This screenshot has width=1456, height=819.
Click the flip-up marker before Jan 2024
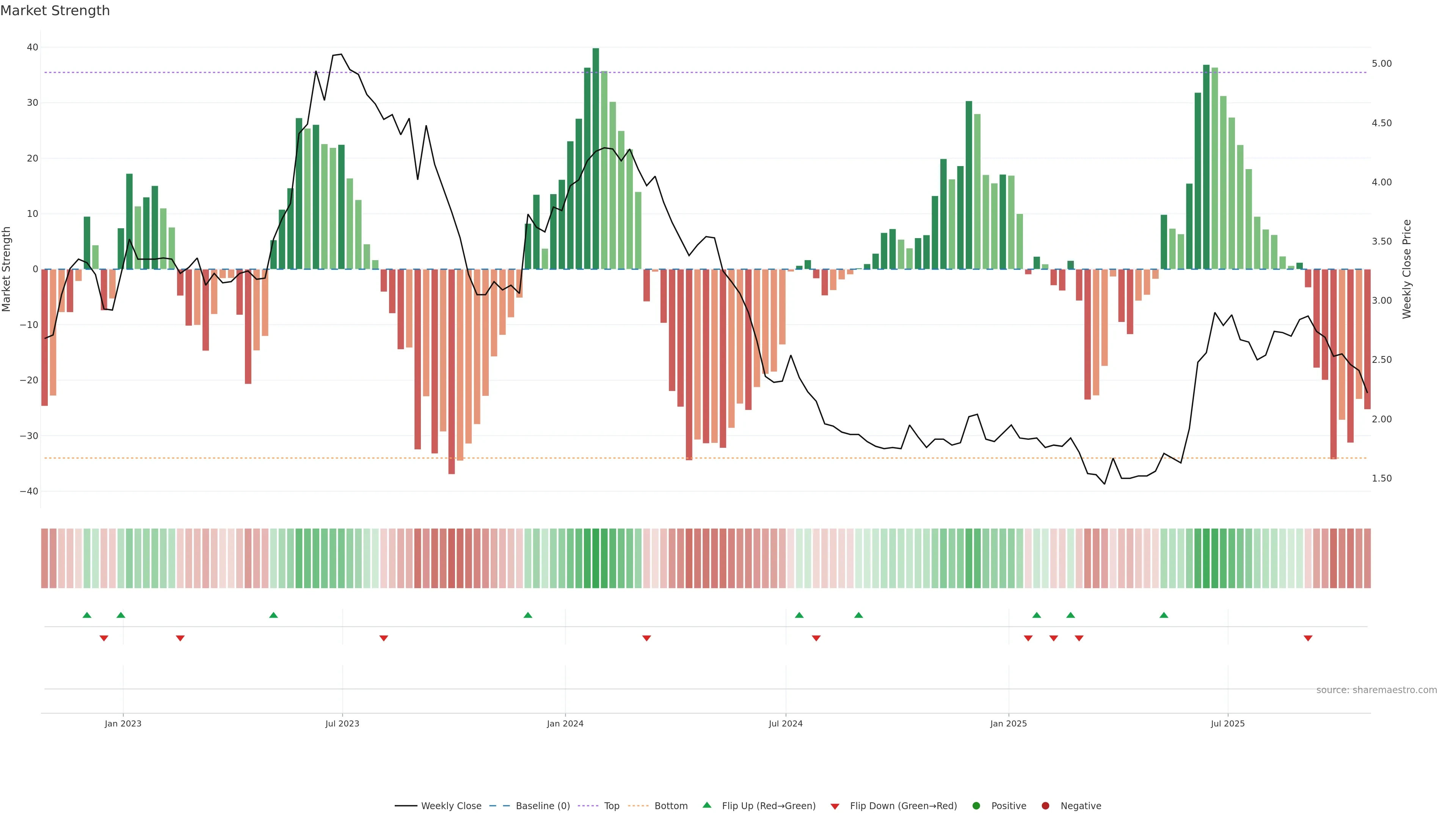click(x=528, y=615)
